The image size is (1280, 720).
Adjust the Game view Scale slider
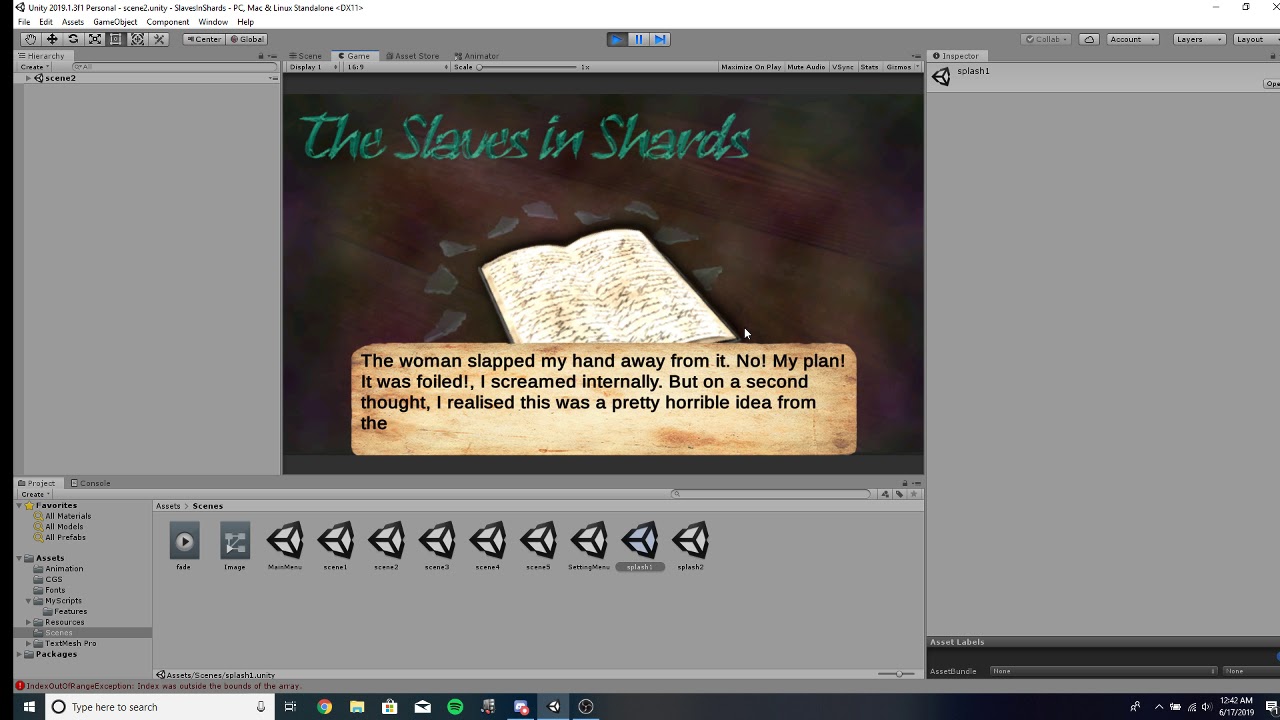click(x=527, y=67)
